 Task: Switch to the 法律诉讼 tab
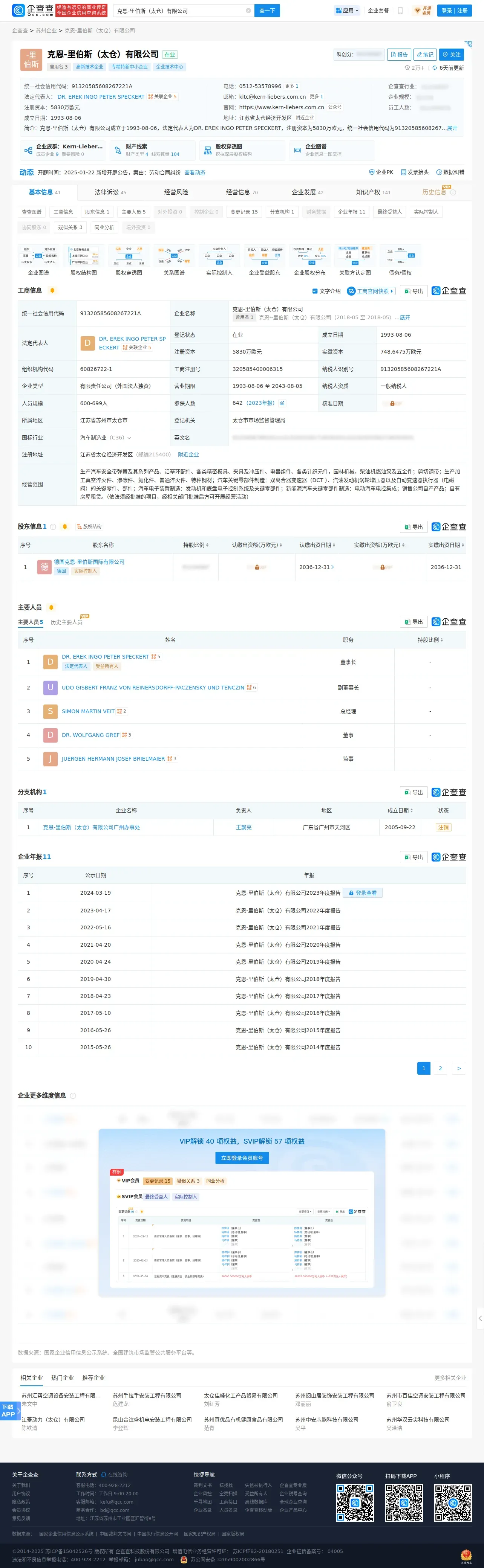(x=110, y=192)
